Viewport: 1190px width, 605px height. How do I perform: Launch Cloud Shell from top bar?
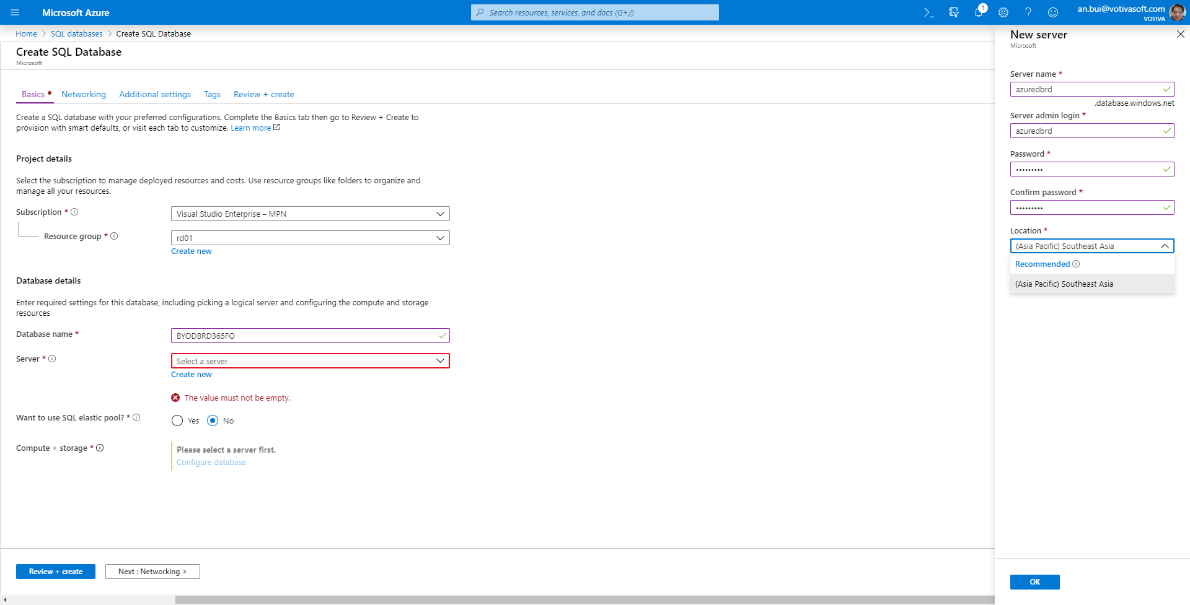point(928,12)
